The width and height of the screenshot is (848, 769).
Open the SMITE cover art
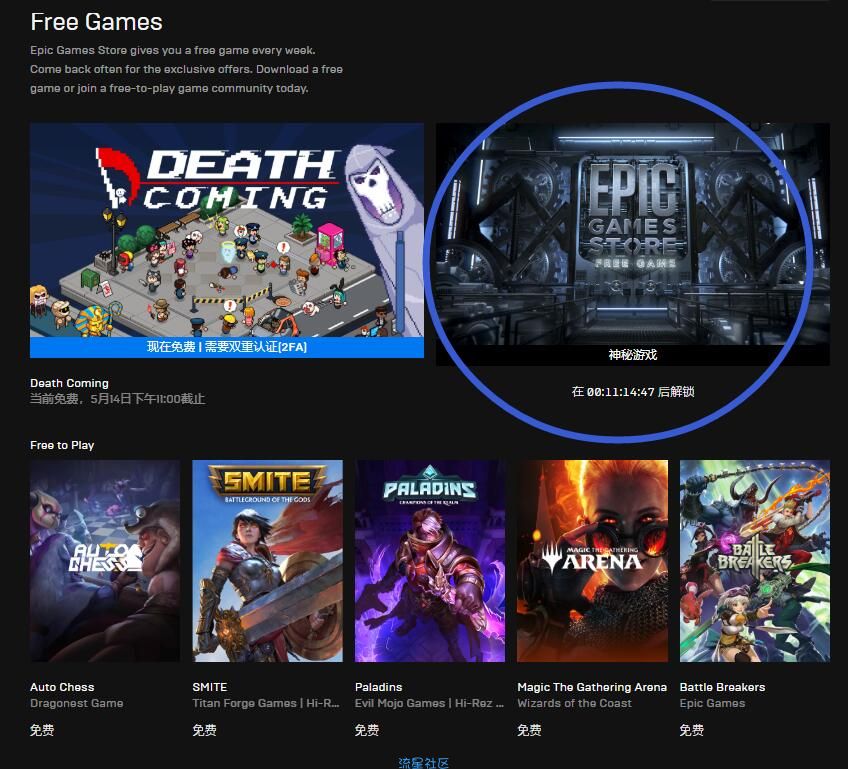coord(267,561)
